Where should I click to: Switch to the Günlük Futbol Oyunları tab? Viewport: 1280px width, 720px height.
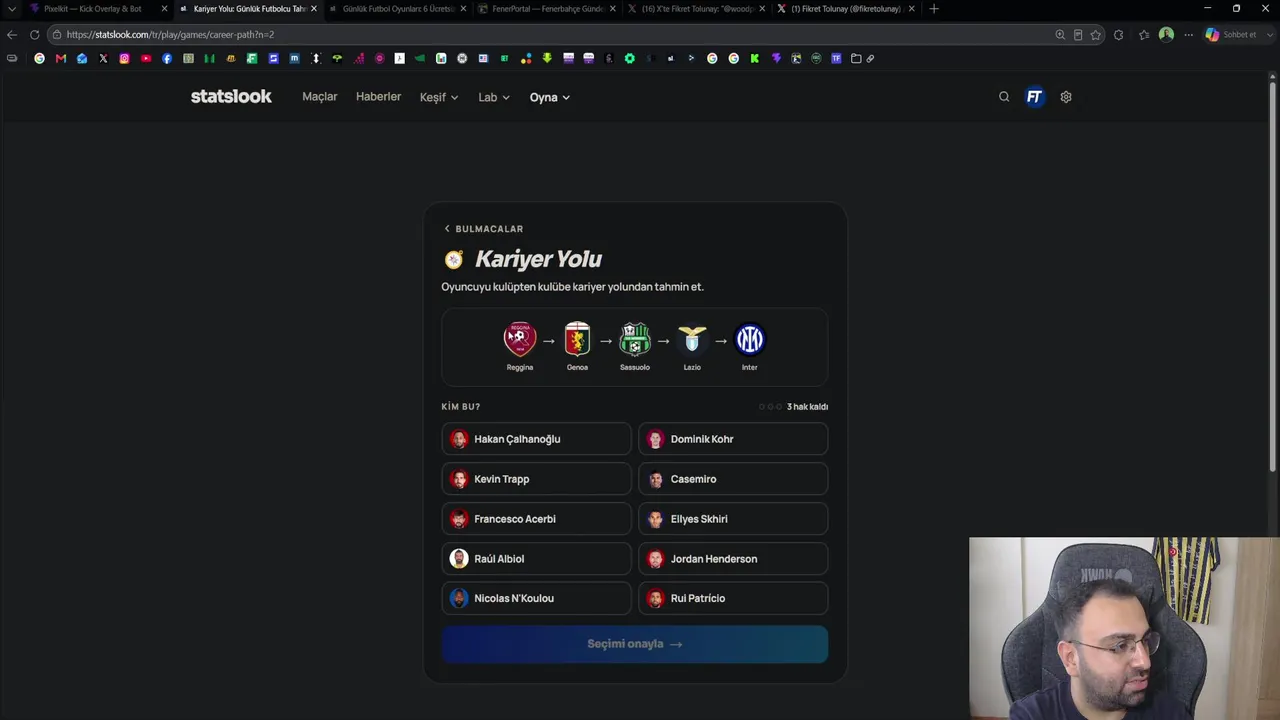[398, 9]
